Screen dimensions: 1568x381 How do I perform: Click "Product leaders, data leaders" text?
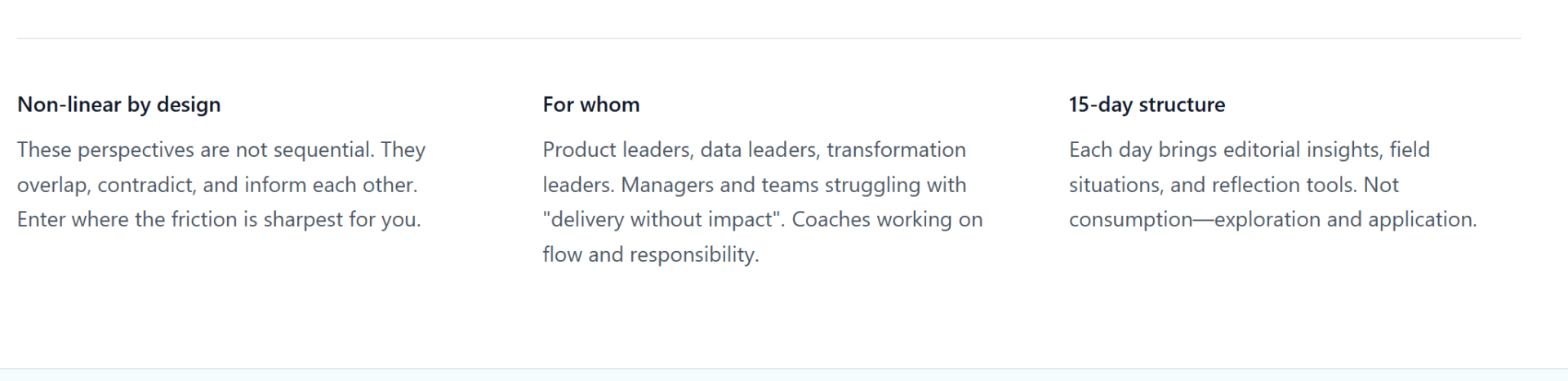(x=681, y=150)
